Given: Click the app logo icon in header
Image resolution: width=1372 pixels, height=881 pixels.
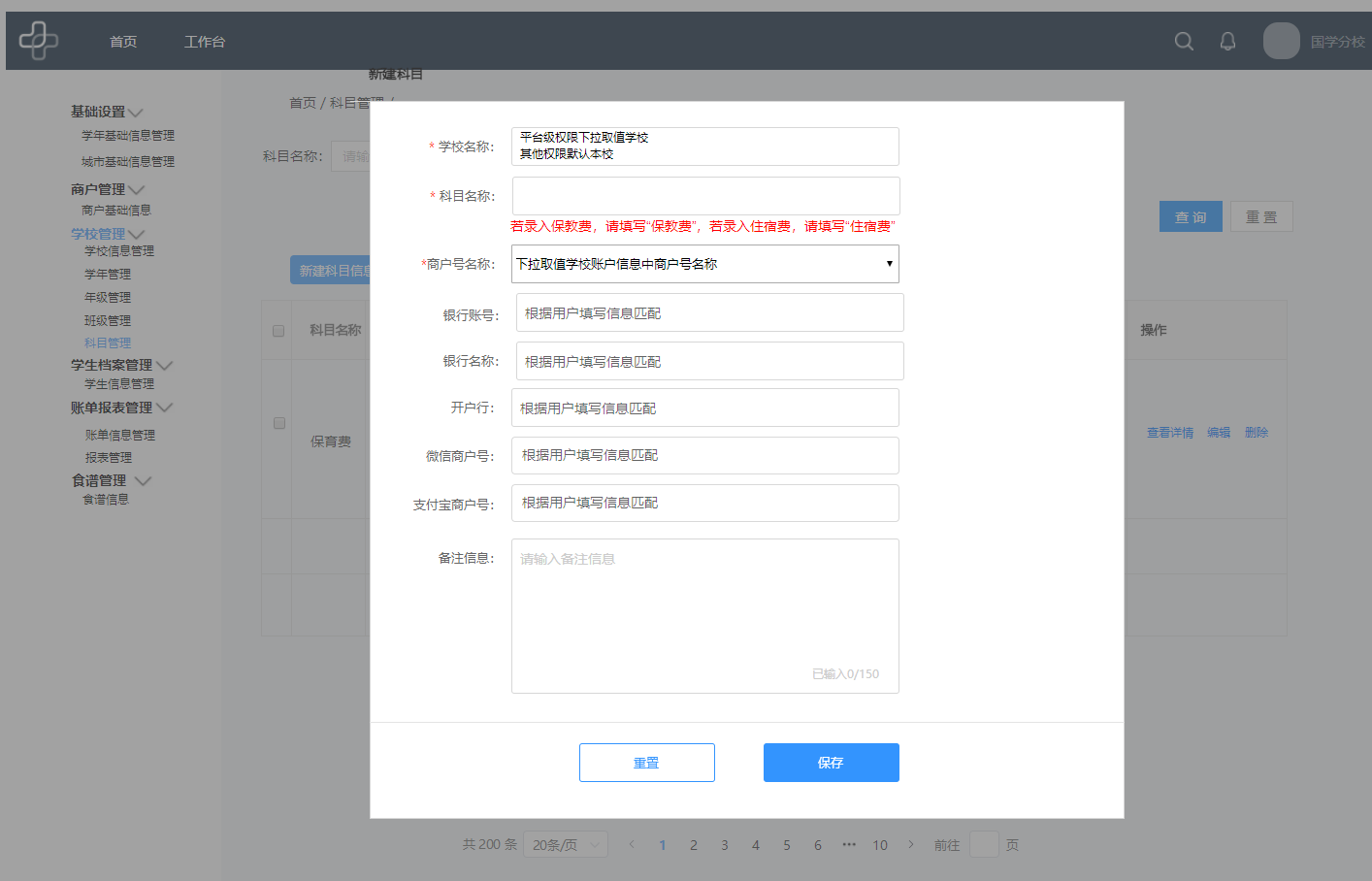Looking at the screenshot, I should (39, 41).
